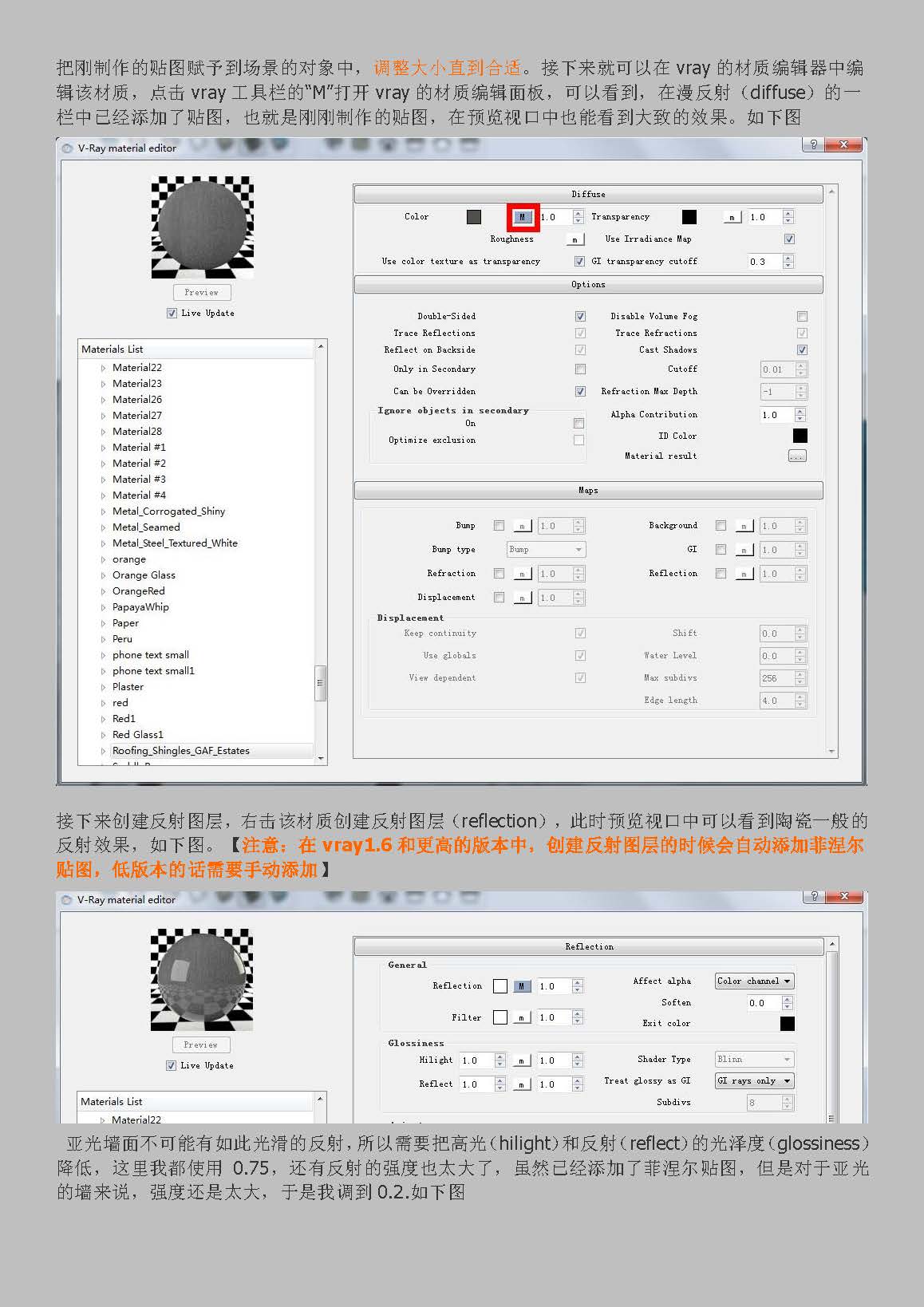The image size is (924, 1307).
Task: Open the Bump map m button
Action: point(522,526)
